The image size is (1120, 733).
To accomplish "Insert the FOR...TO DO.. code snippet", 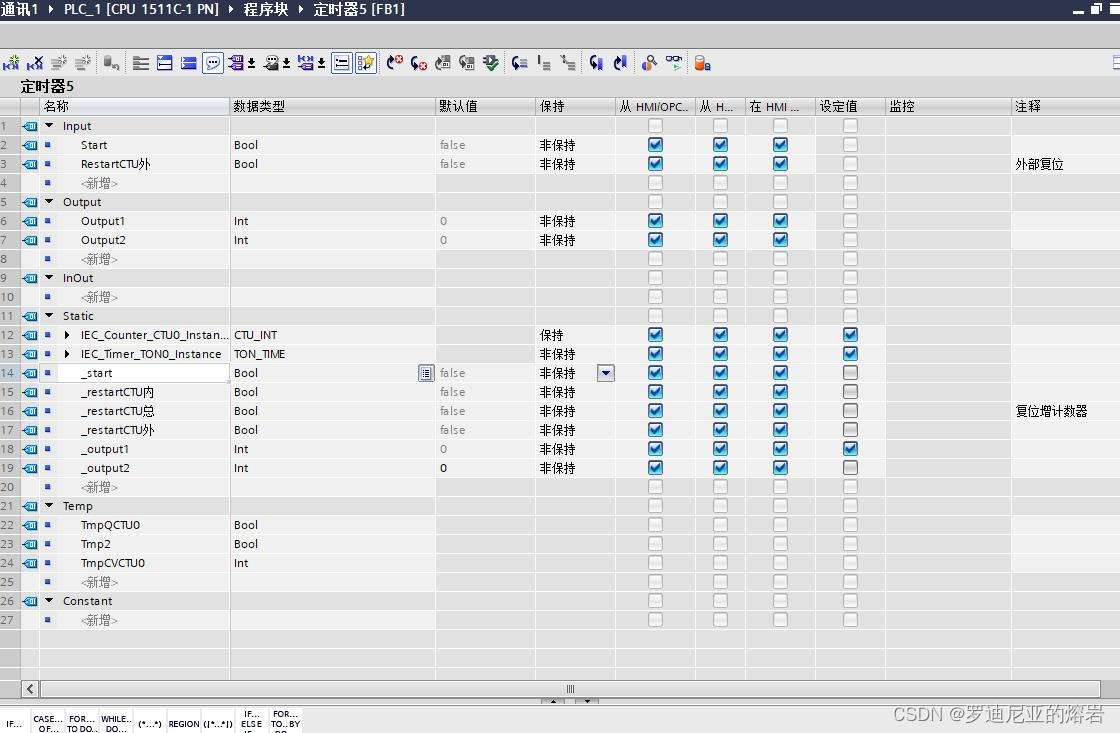I will (82, 723).
